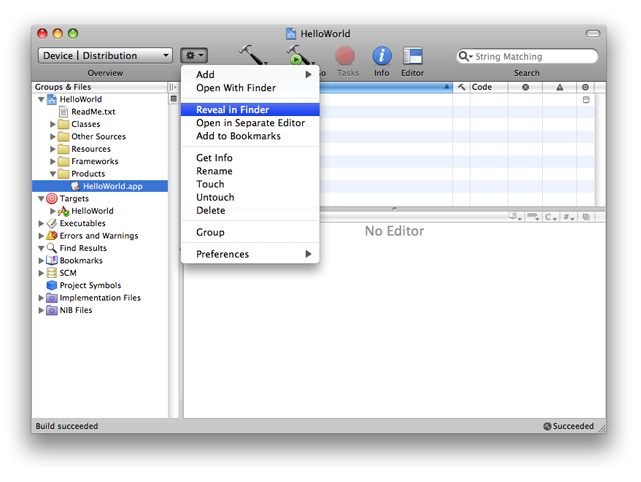
Task: Open the Device | Distribution overview dropdown
Action: [105, 55]
